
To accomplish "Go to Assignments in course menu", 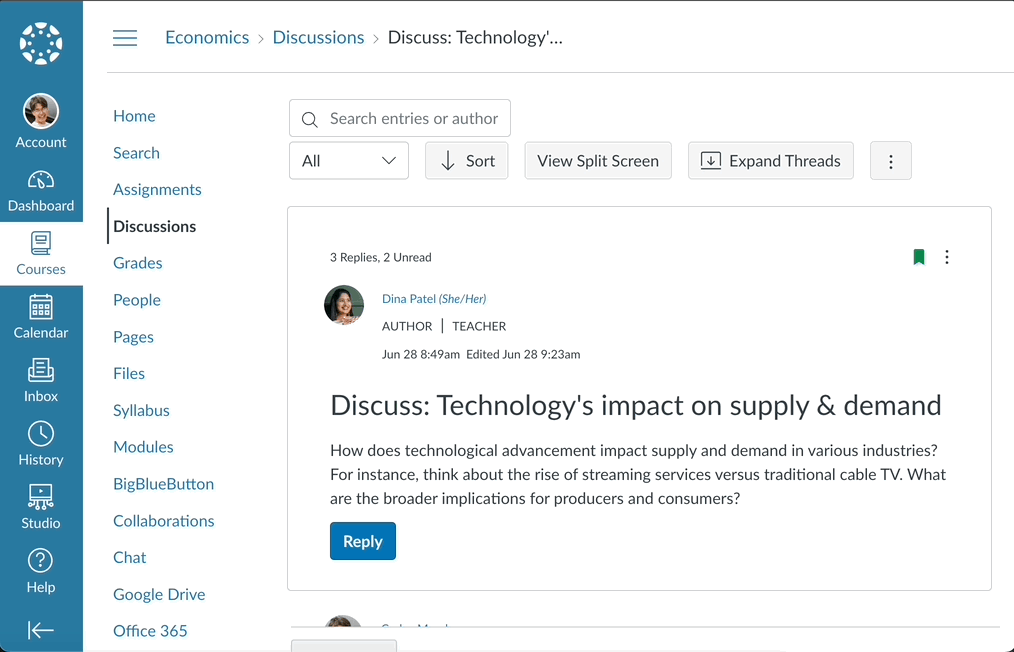I will [x=157, y=190].
